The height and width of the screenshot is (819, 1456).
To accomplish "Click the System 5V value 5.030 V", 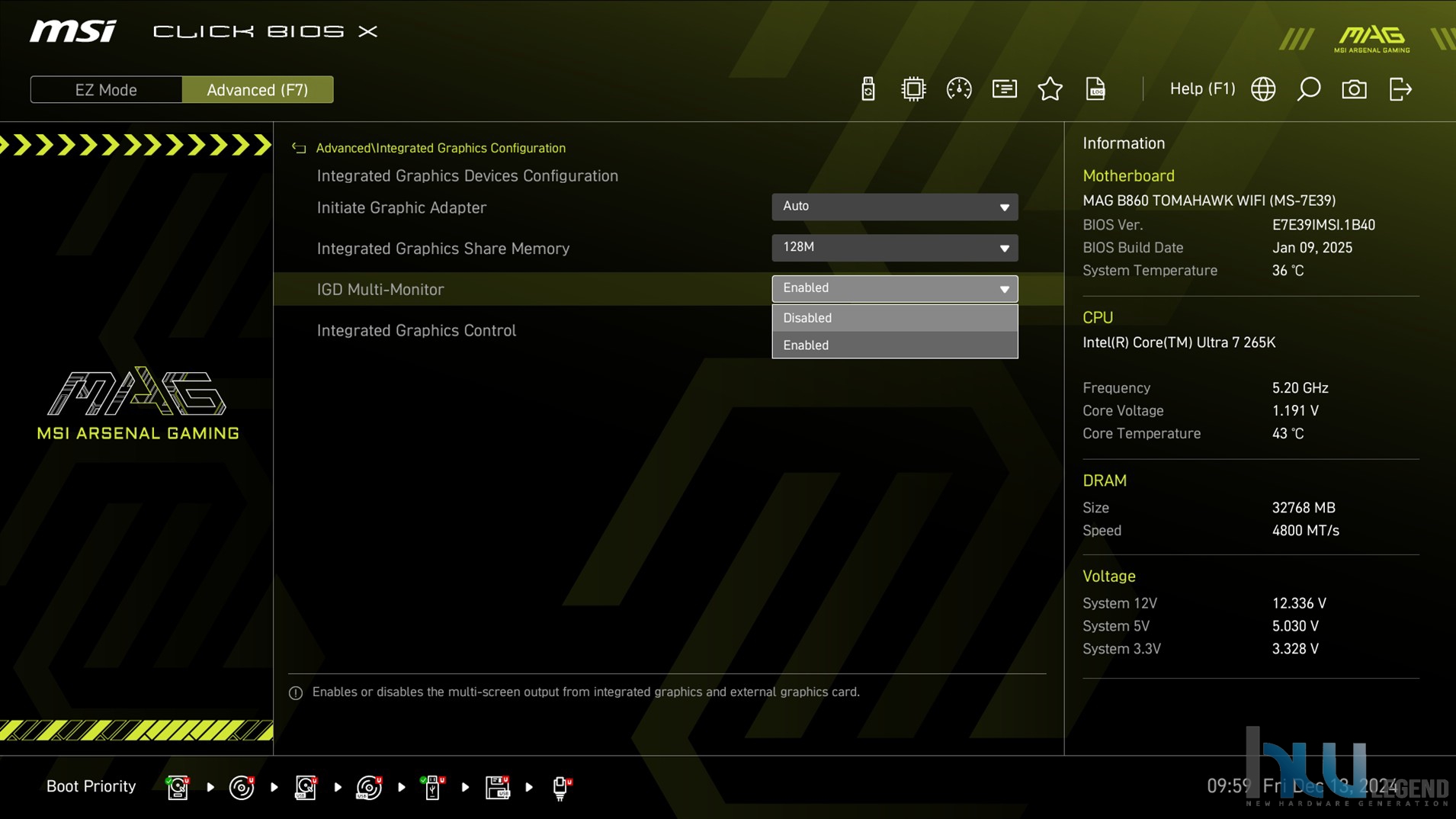I will 1295,626.
